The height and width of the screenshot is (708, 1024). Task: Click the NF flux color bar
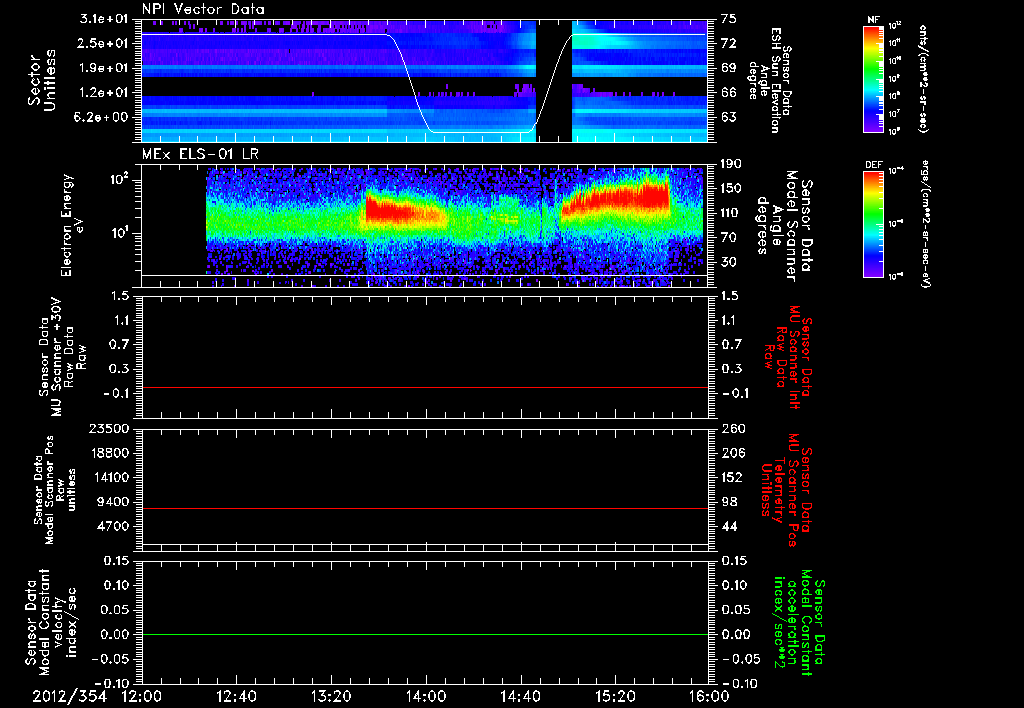coord(873,78)
